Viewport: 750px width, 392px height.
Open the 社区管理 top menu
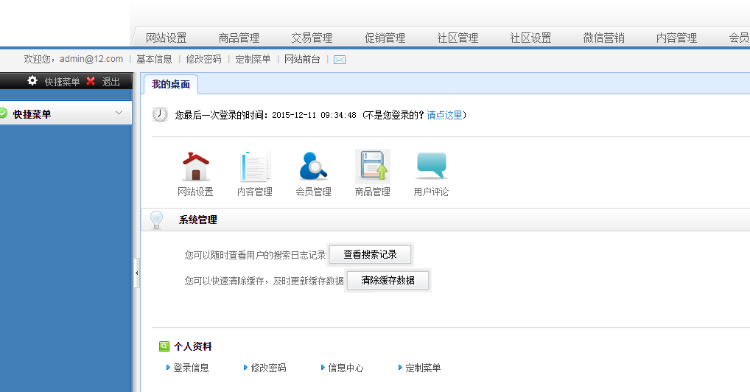pyautogui.click(x=458, y=38)
